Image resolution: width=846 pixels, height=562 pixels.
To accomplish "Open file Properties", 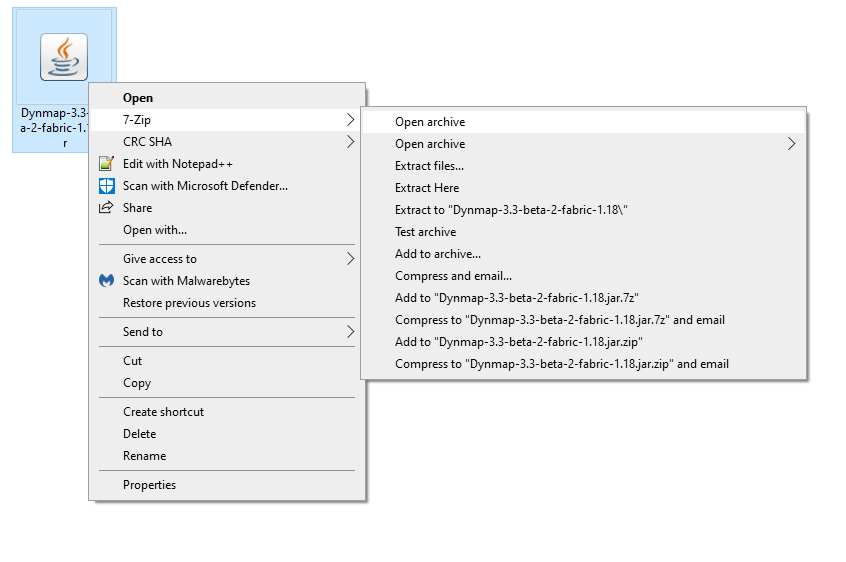I will [x=227, y=485].
